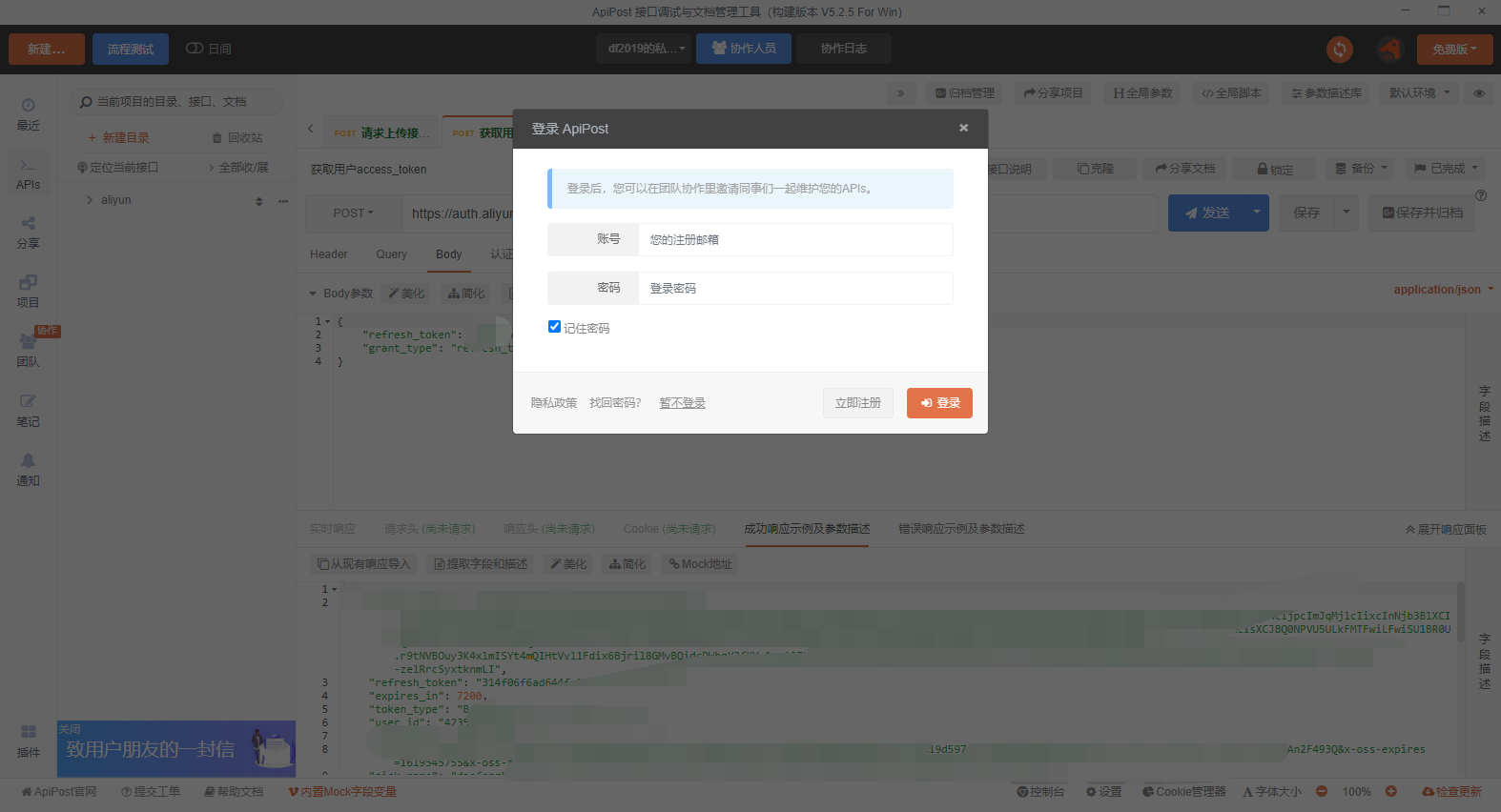1501x812 pixels.
Task: Open the 默认环境 environment dropdown
Action: point(1419,93)
